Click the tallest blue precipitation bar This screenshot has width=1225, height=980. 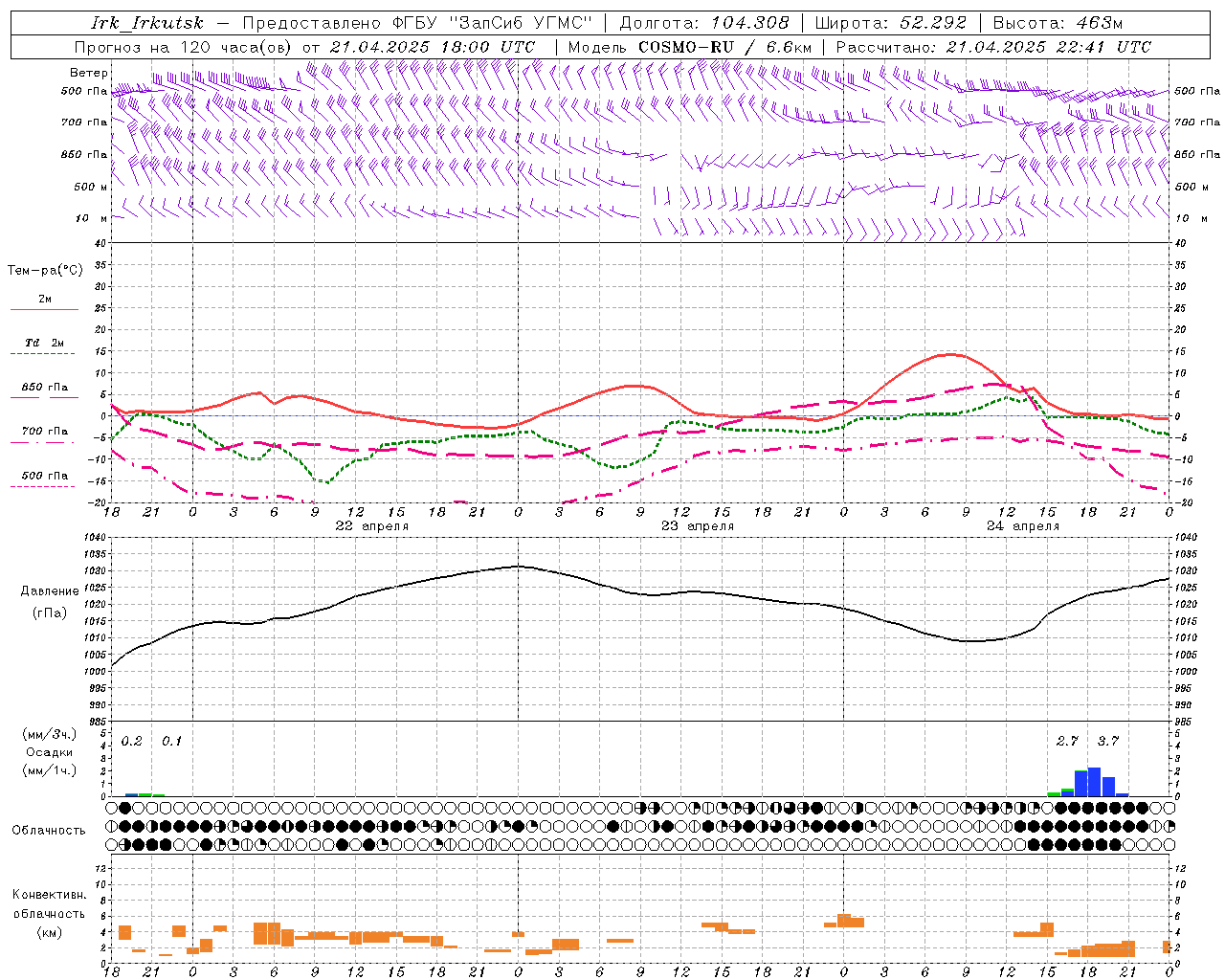point(1094,782)
